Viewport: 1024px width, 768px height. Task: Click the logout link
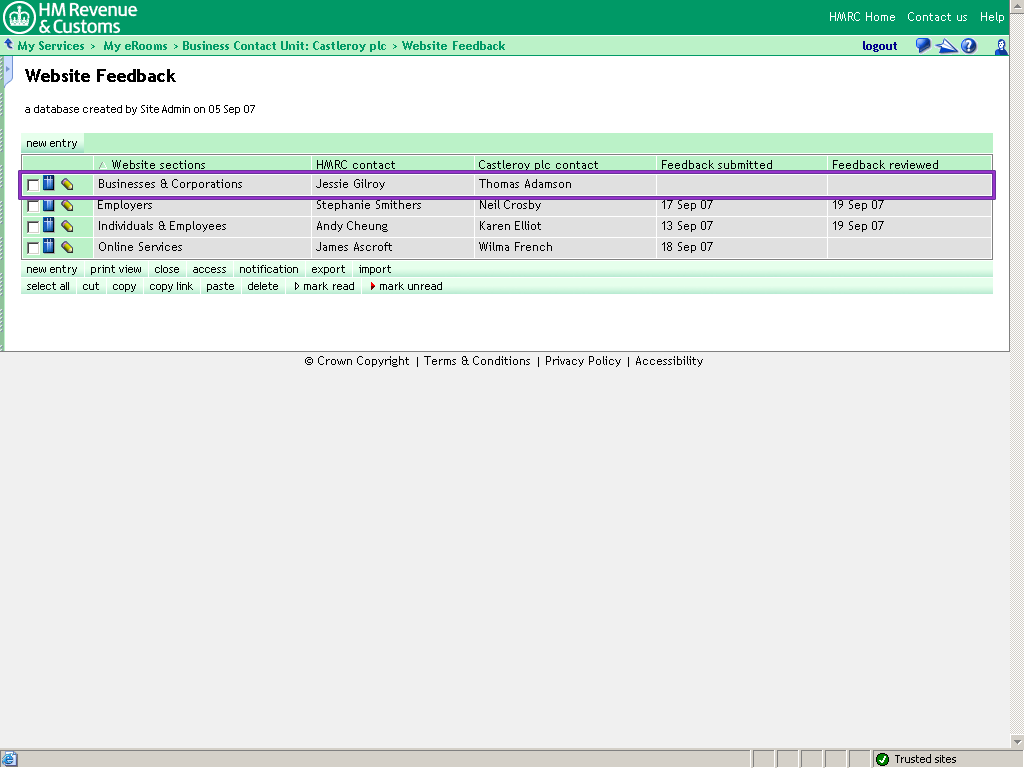point(879,46)
